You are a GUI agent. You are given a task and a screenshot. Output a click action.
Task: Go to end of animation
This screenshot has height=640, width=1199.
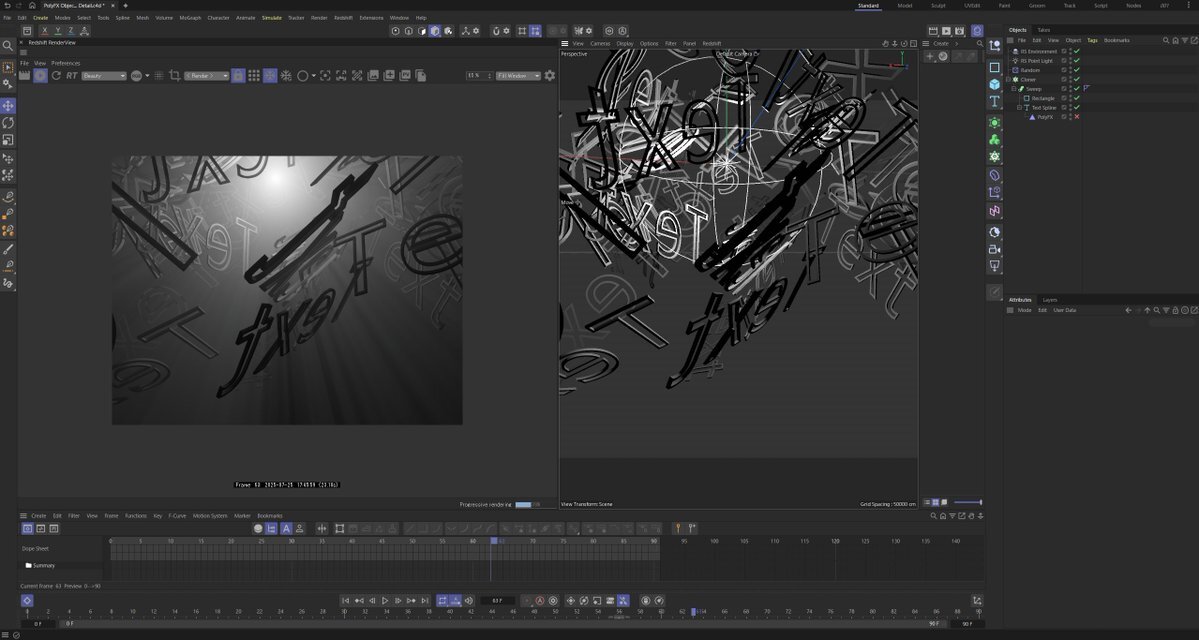click(425, 601)
